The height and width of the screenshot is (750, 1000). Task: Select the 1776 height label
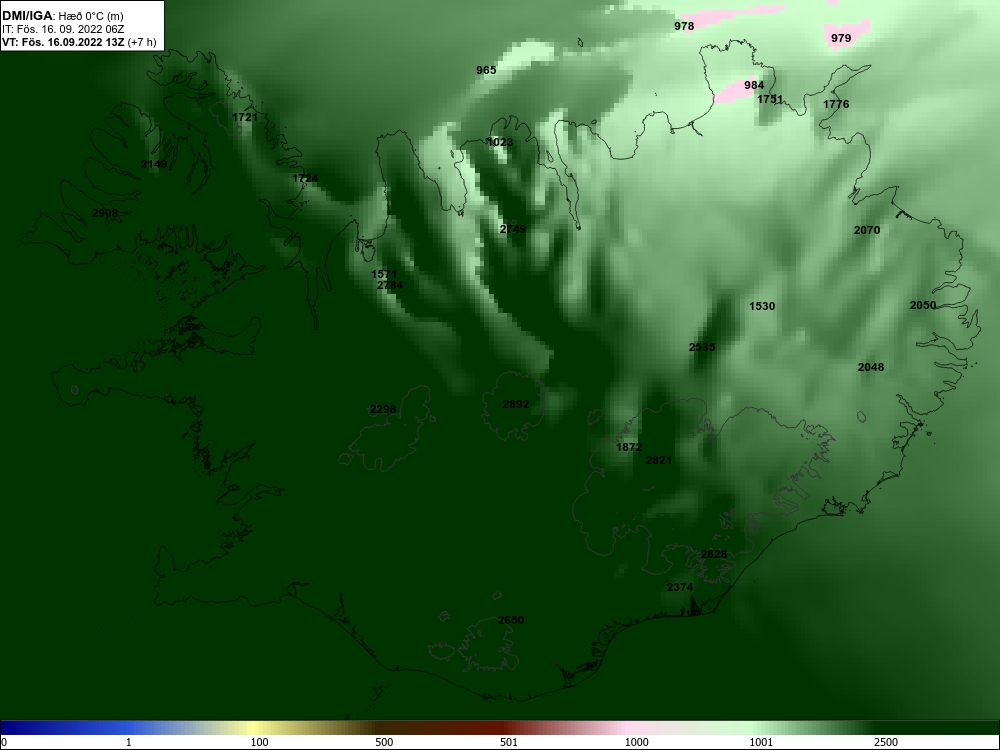[x=835, y=104]
